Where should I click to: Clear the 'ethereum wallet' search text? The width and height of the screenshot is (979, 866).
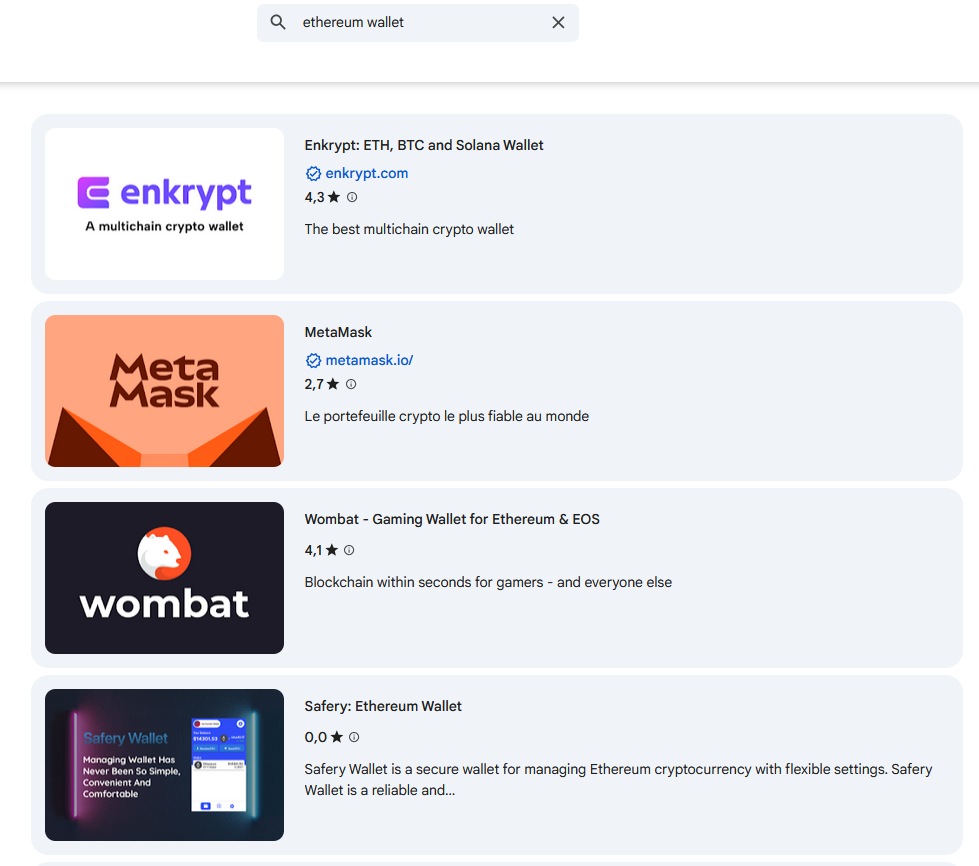point(558,22)
